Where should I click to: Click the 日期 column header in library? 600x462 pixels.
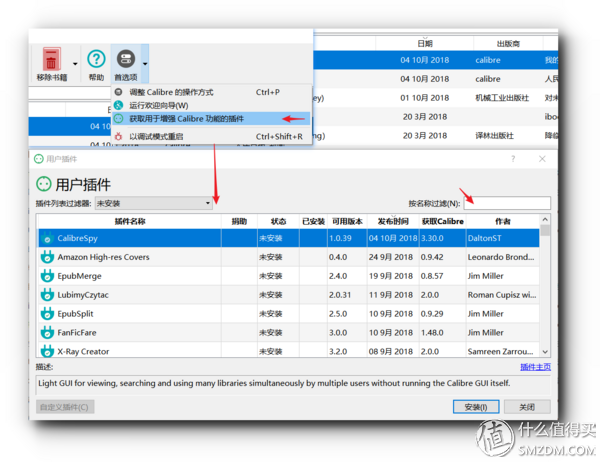tap(425, 44)
